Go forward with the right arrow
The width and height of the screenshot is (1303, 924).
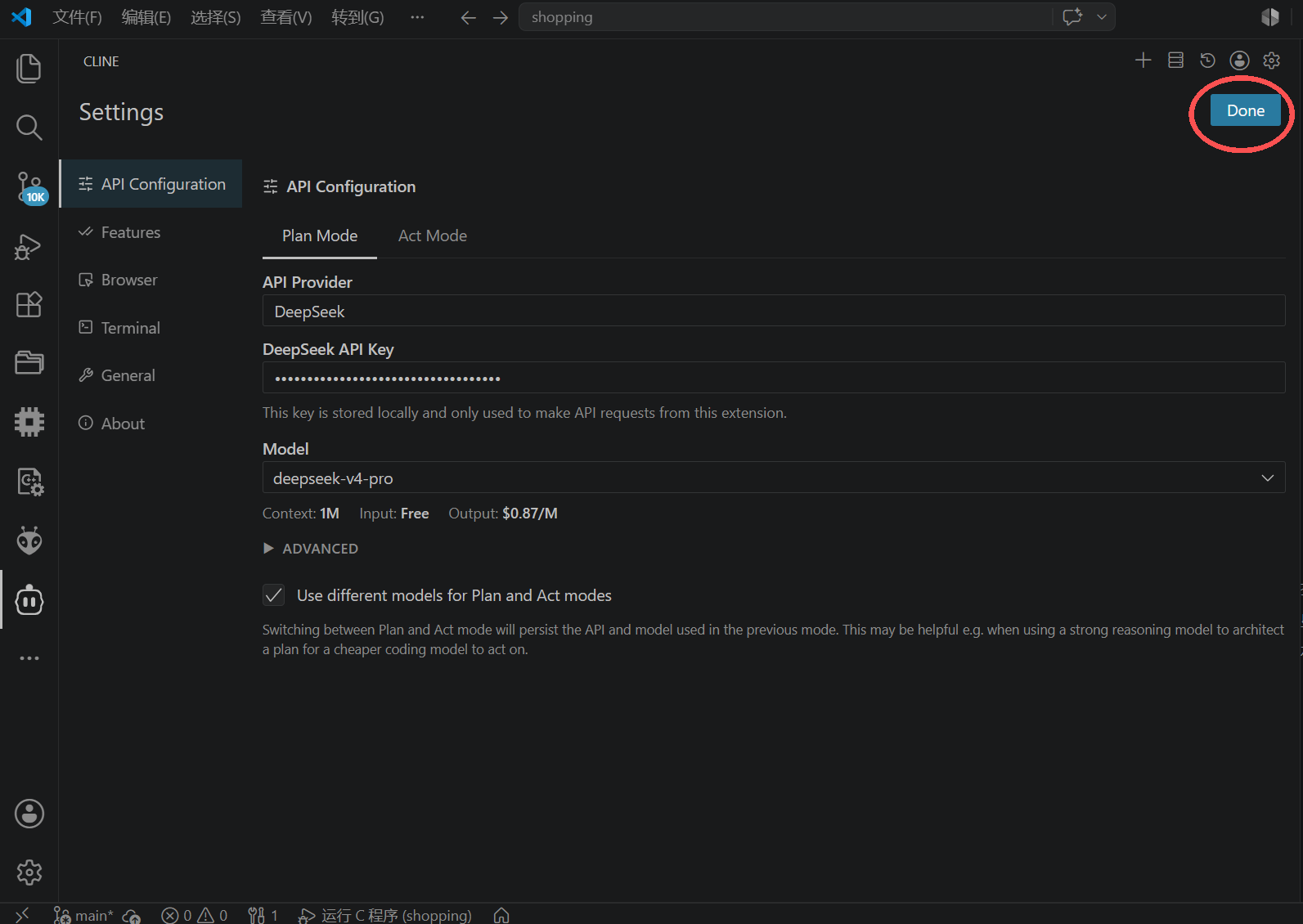coord(501,17)
